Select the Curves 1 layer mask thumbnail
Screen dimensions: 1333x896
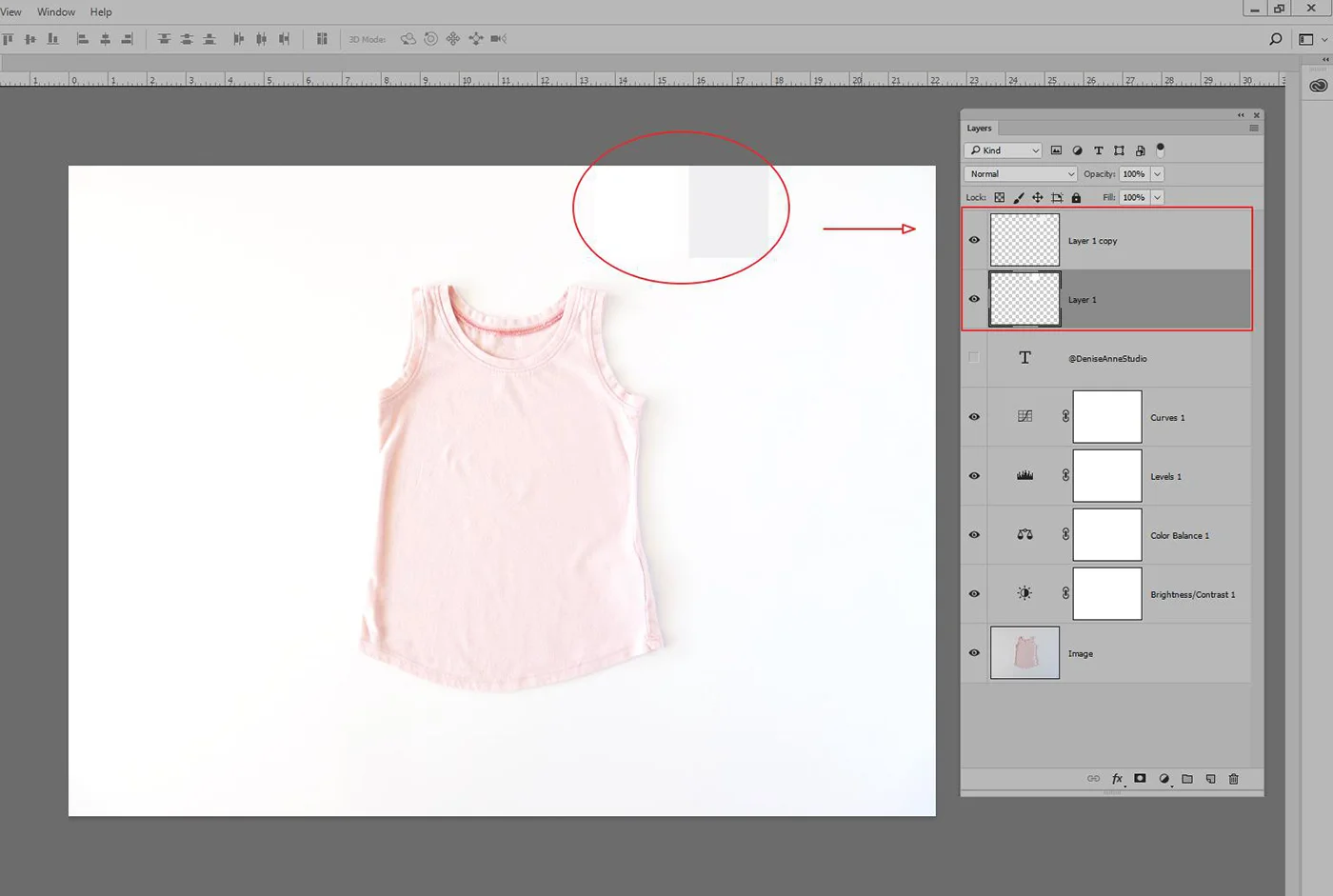(1107, 417)
